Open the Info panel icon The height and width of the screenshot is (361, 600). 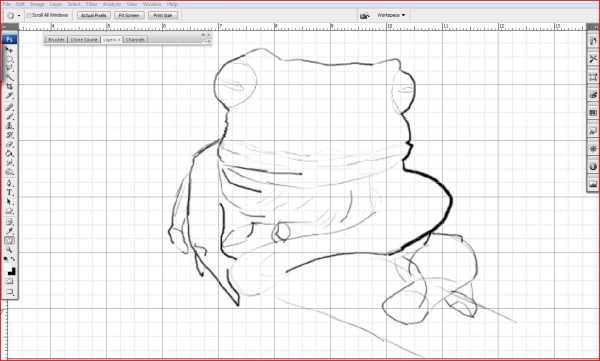593,167
